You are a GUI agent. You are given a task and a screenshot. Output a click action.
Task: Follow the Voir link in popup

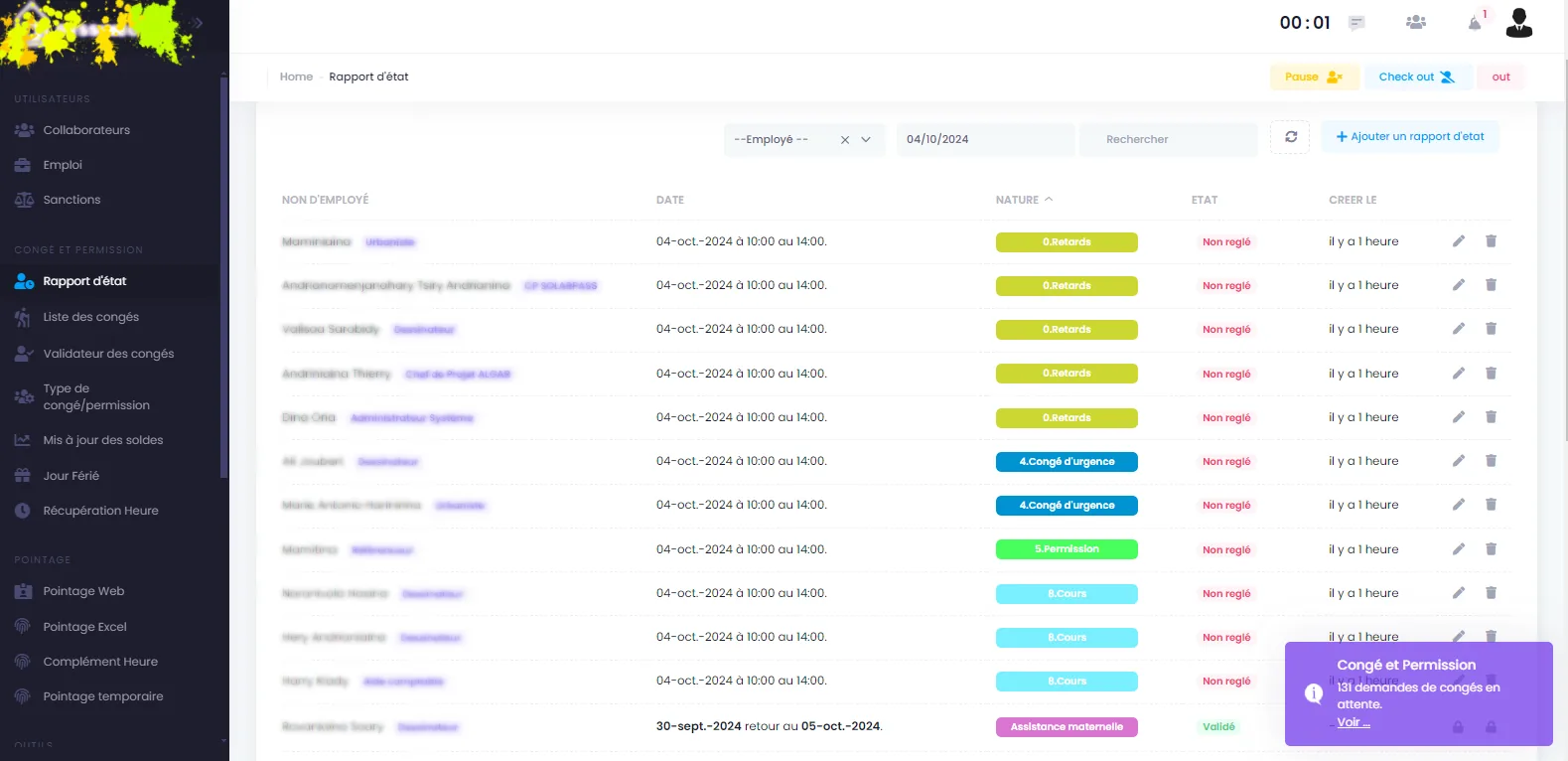1353,722
